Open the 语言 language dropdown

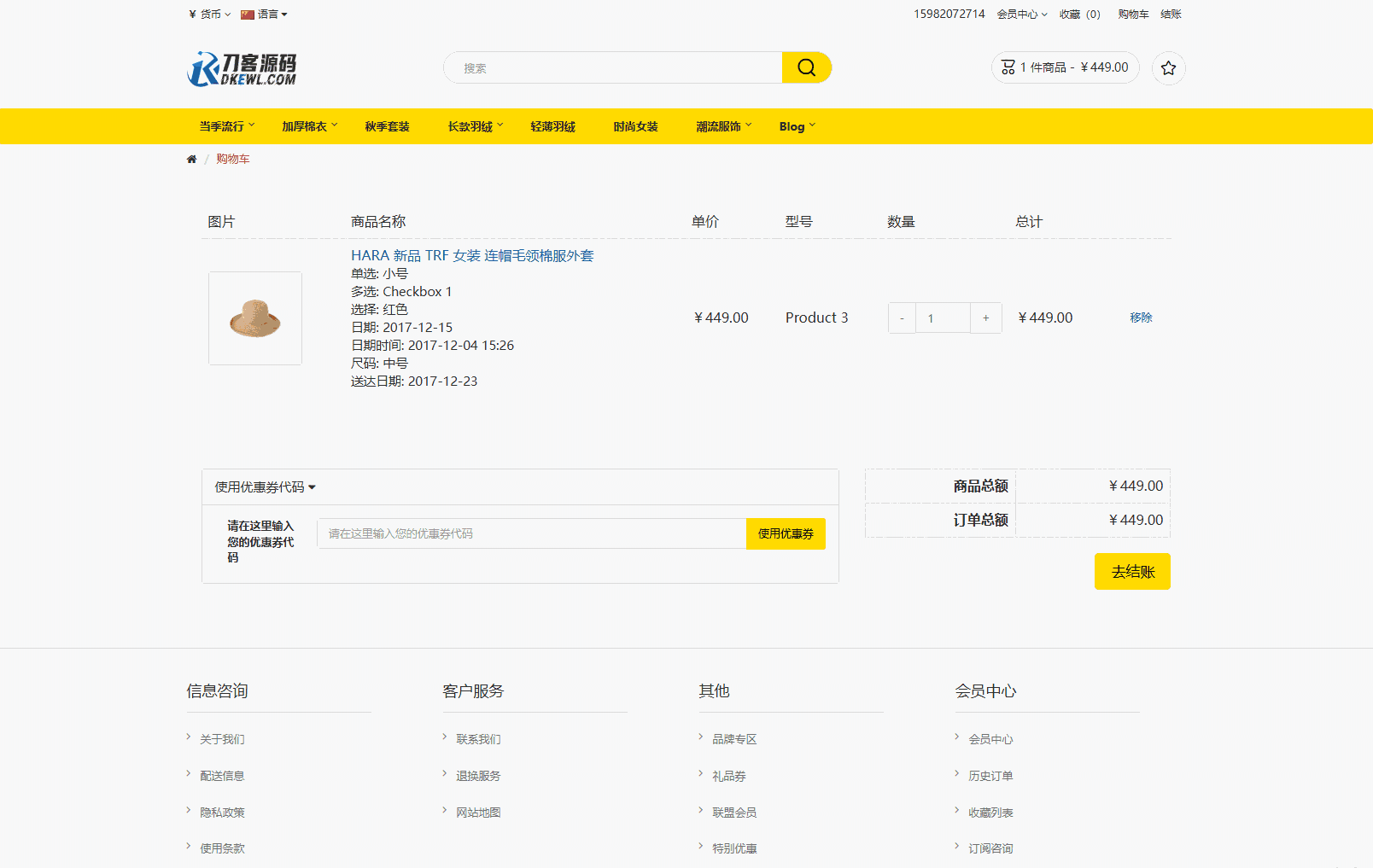265,15
